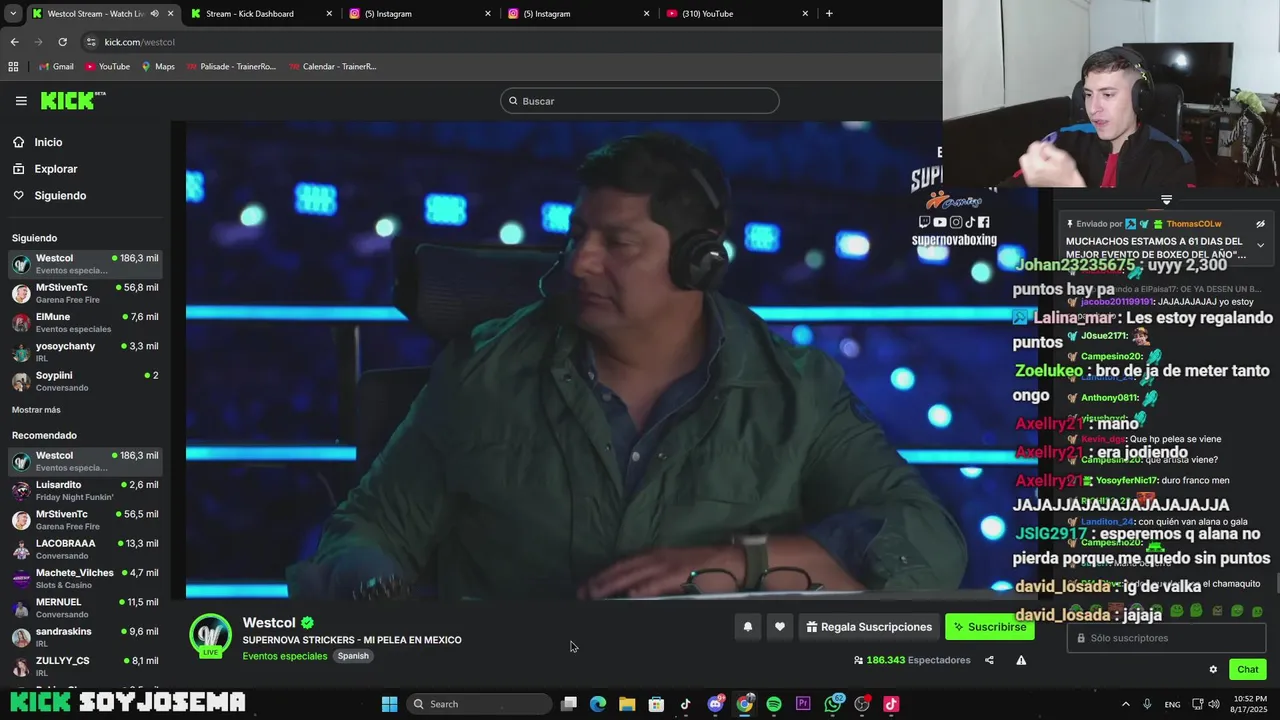Open LACOBRAAA in Recomendado list

(85, 549)
